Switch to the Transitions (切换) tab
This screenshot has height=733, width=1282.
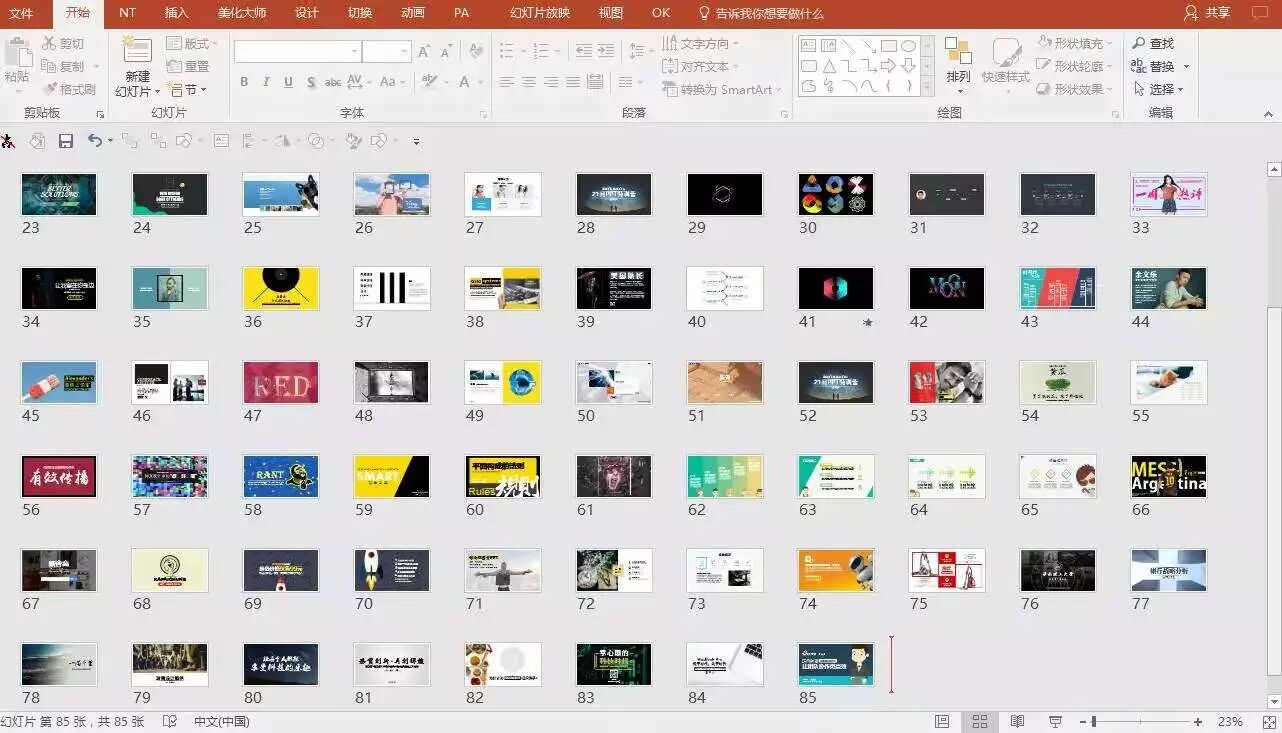click(x=360, y=13)
